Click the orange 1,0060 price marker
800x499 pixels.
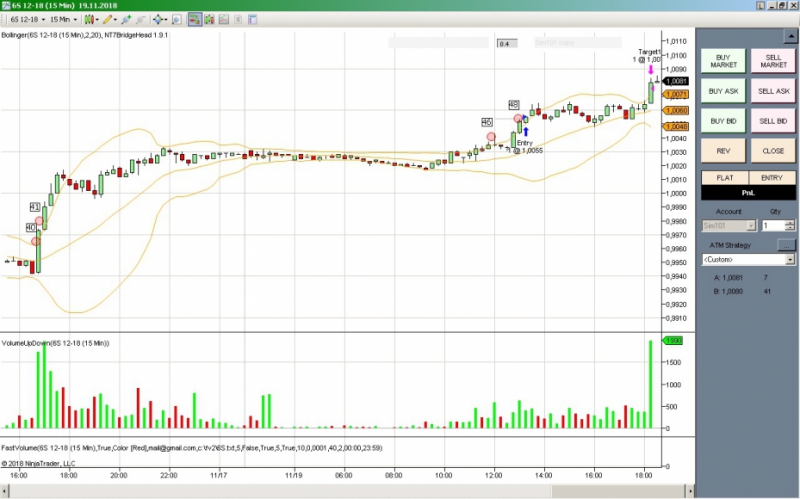coord(677,111)
